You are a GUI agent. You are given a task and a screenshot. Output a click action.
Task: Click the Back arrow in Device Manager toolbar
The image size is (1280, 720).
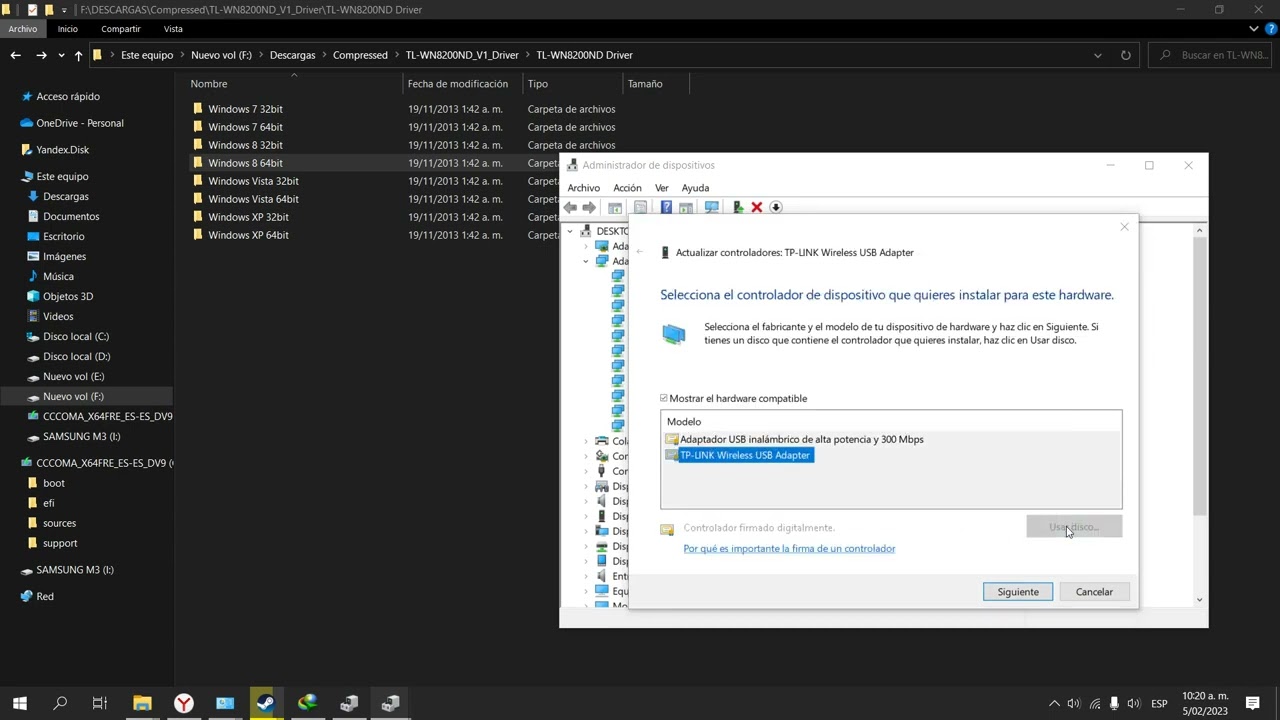tap(570, 207)
